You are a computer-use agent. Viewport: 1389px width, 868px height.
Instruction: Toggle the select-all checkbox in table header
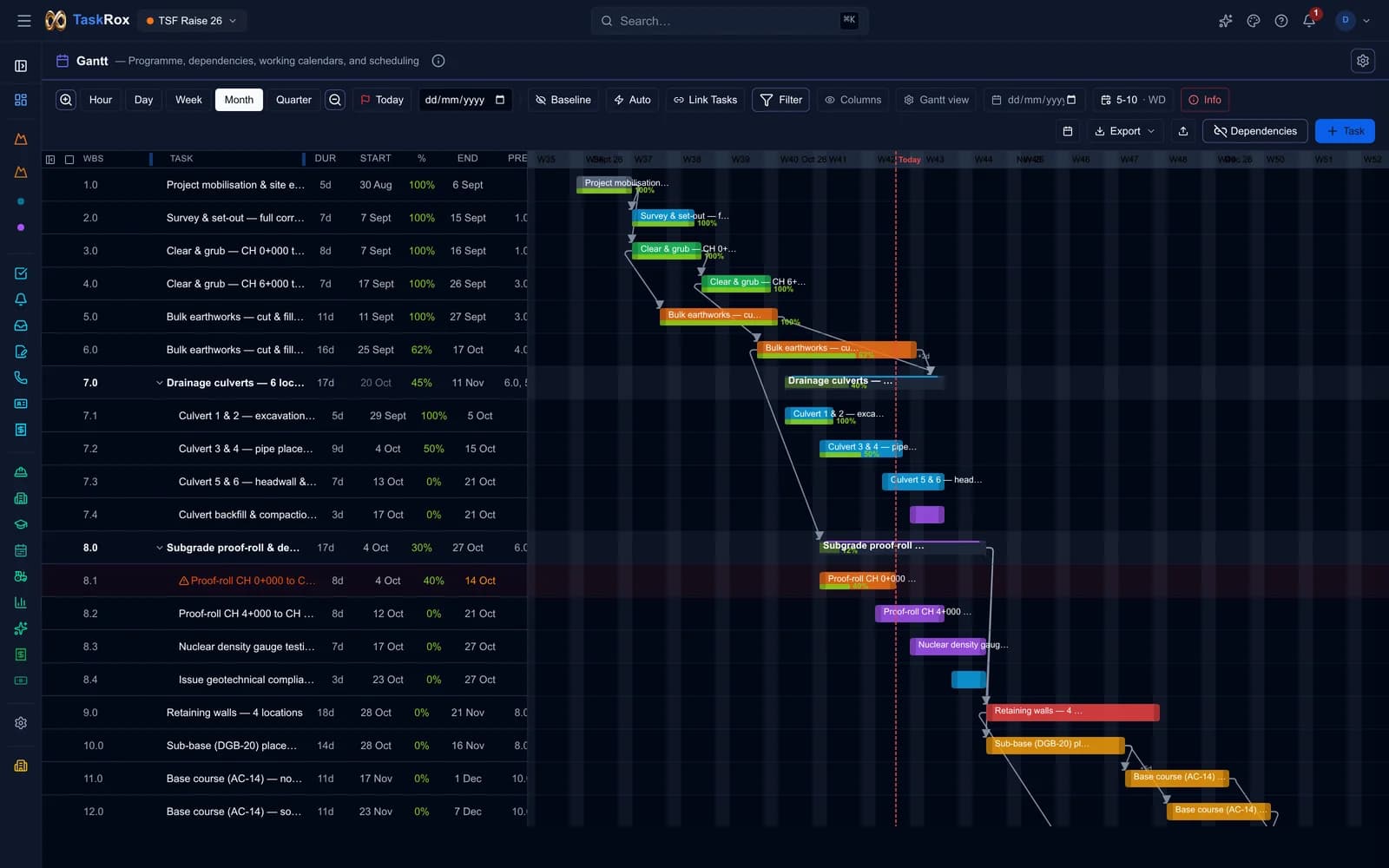pyautogui.click(x=69, y=159)
